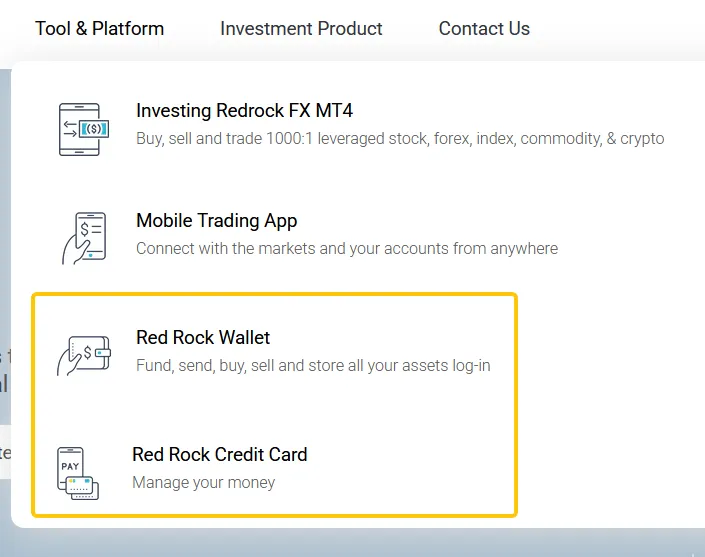The height and width of the screenshot is (557, 705).
Task: Open Red Rock Wallet link
Action: click(203, 338)
